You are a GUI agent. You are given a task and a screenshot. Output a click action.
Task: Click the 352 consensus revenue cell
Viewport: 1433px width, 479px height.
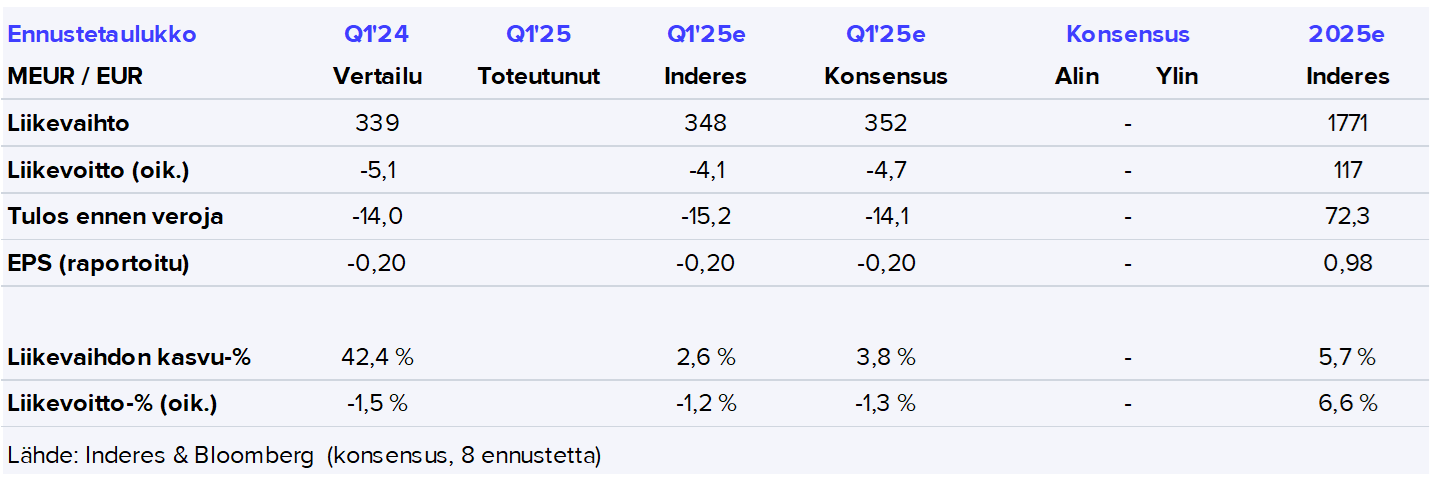click(x=886, y=124)
